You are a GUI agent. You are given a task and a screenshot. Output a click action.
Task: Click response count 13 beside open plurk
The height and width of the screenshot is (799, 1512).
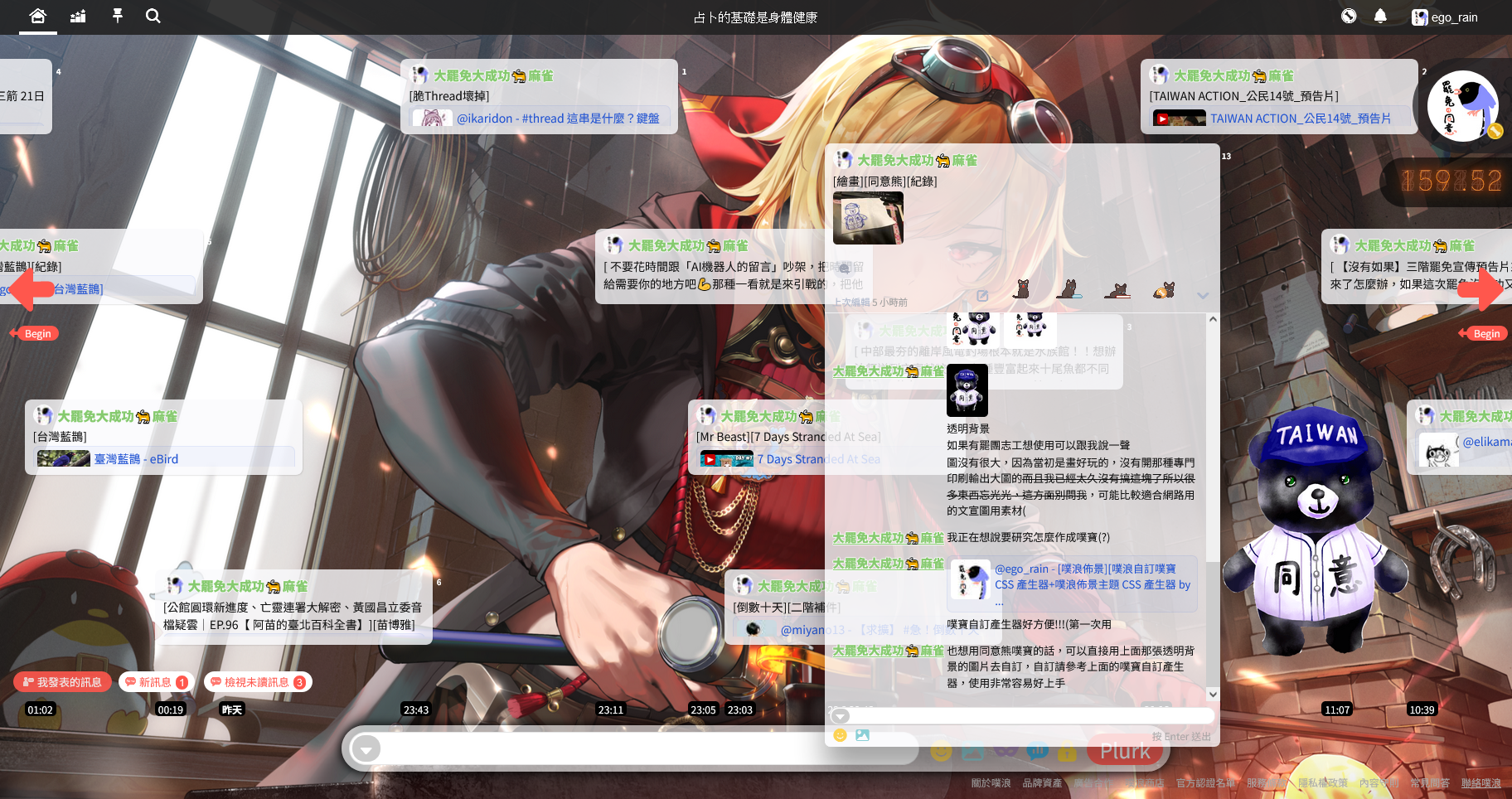tap(1226, 156)
